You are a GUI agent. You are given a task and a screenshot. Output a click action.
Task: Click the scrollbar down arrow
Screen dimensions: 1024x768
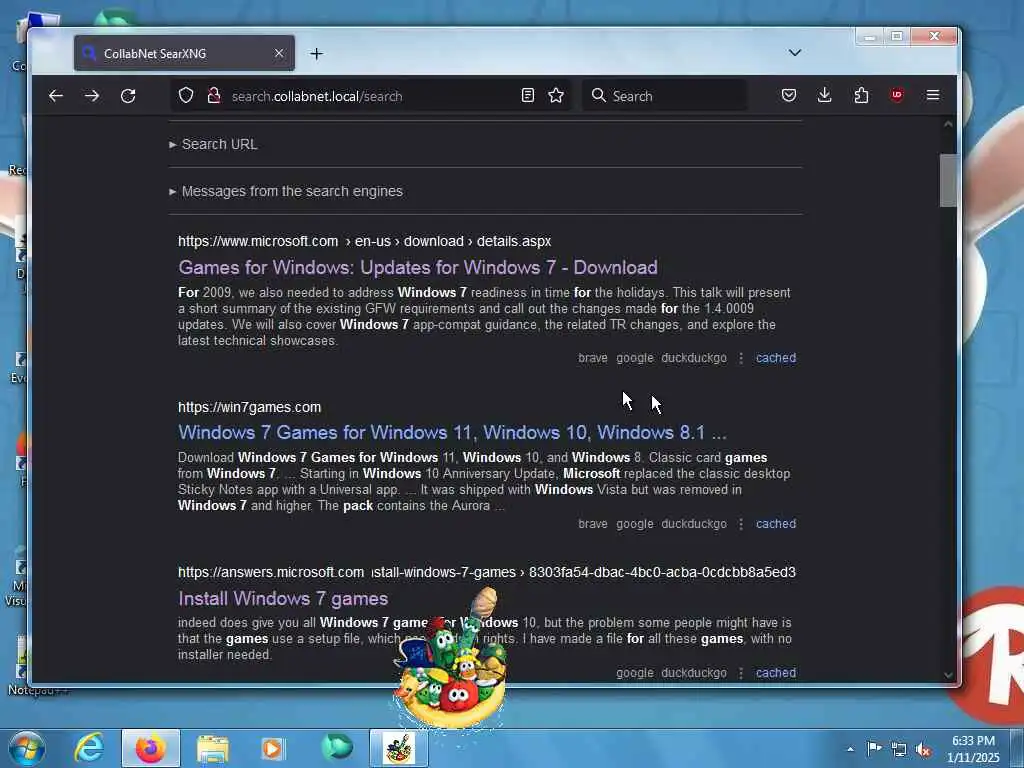click(948, 675)
